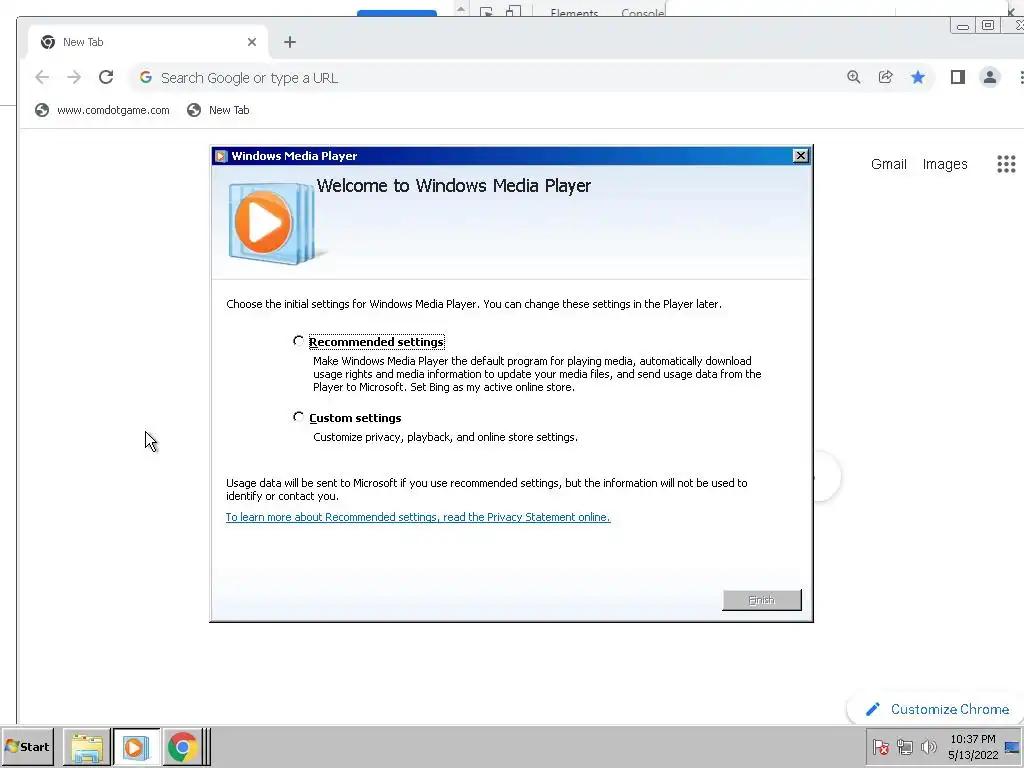
Task: Click the Console tab in DevTools behind
Action: pos(643,12)
